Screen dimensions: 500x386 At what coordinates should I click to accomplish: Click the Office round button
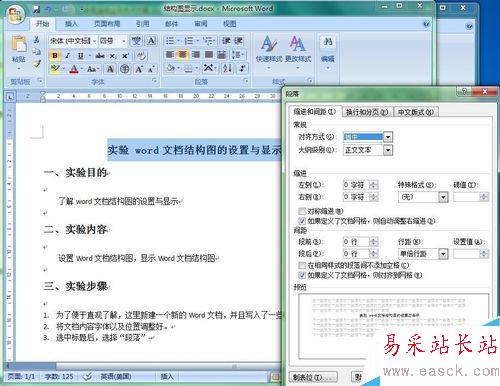click(16, 14)
